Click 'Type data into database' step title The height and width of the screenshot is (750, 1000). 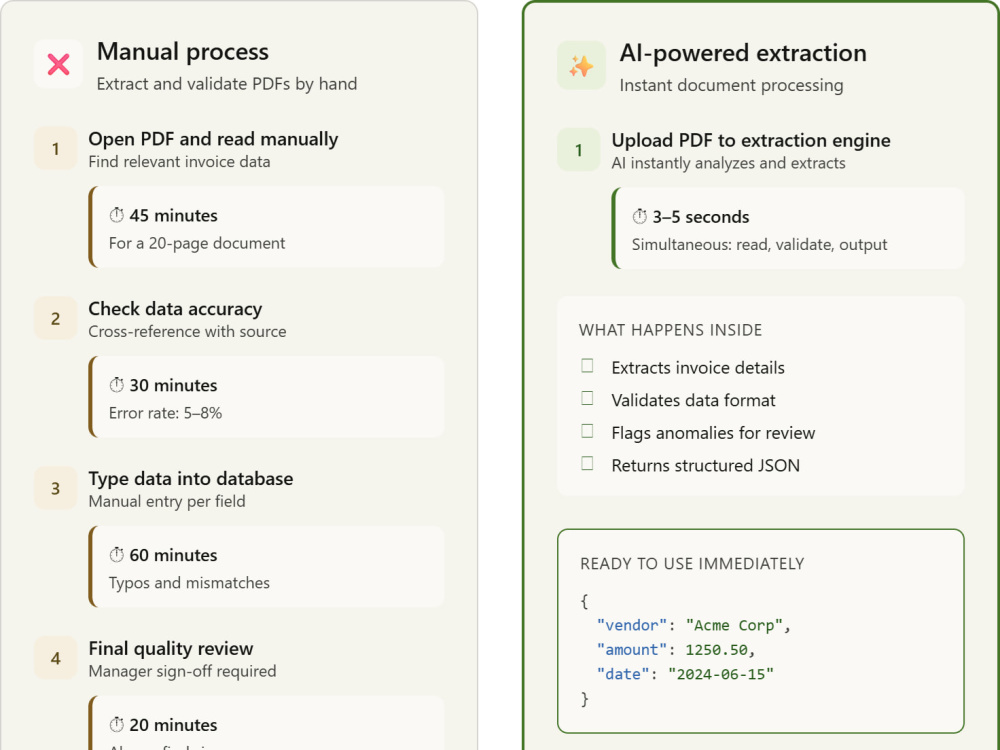pyautogui.click(x=191, y=478)
